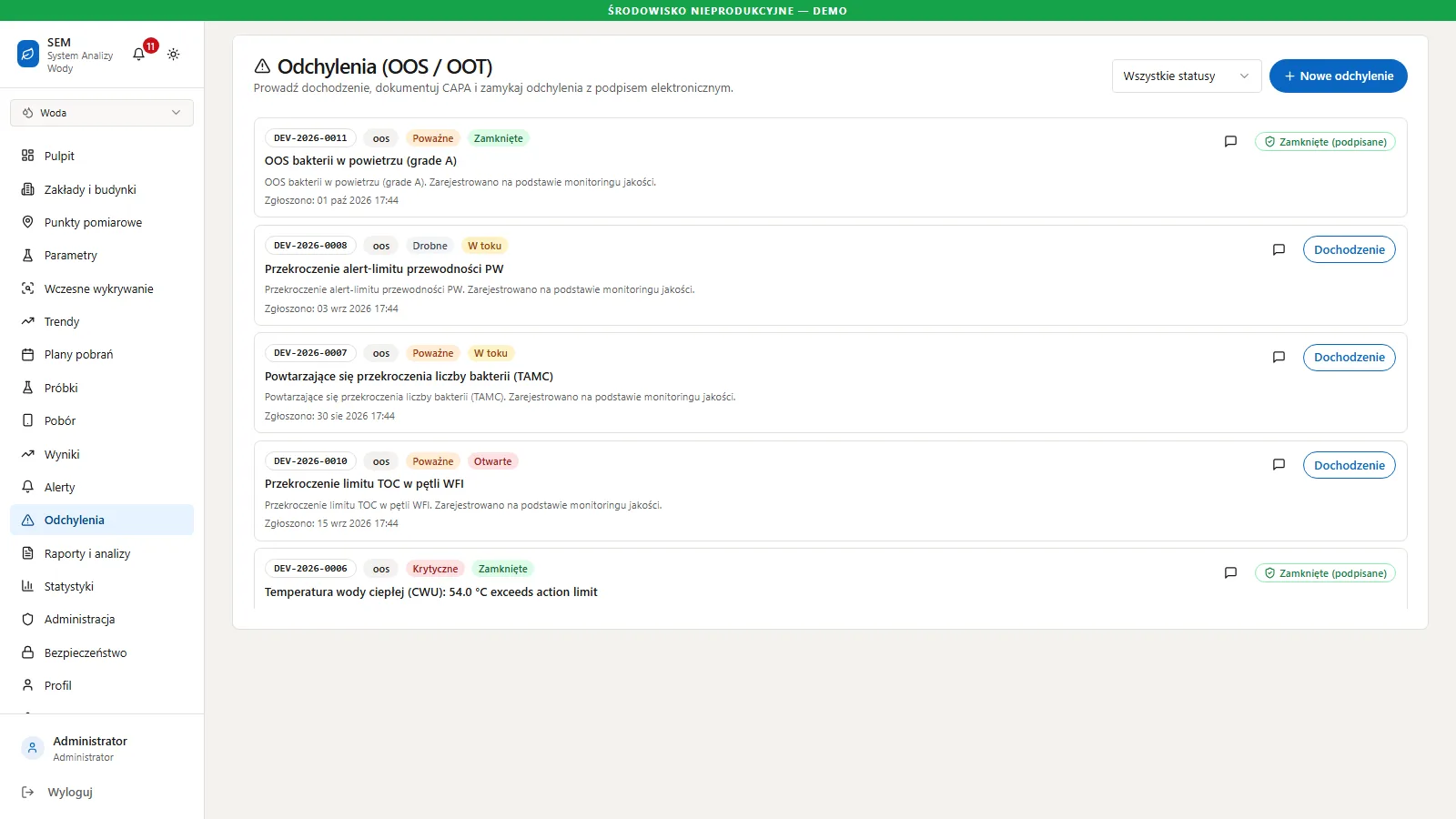Open the notifications bell icon
The width and height of the screenshot is (1456, 819).
(138, 55)
